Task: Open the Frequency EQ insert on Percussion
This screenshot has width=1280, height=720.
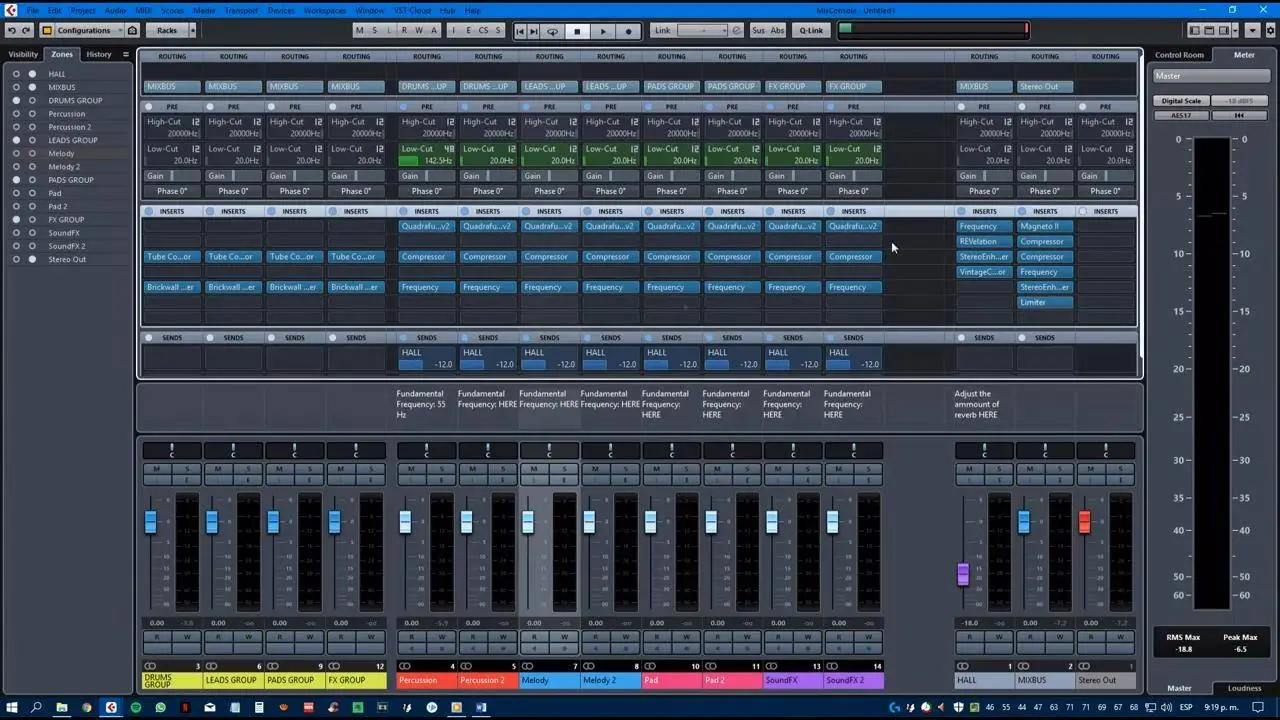Action: click(426, 287)
